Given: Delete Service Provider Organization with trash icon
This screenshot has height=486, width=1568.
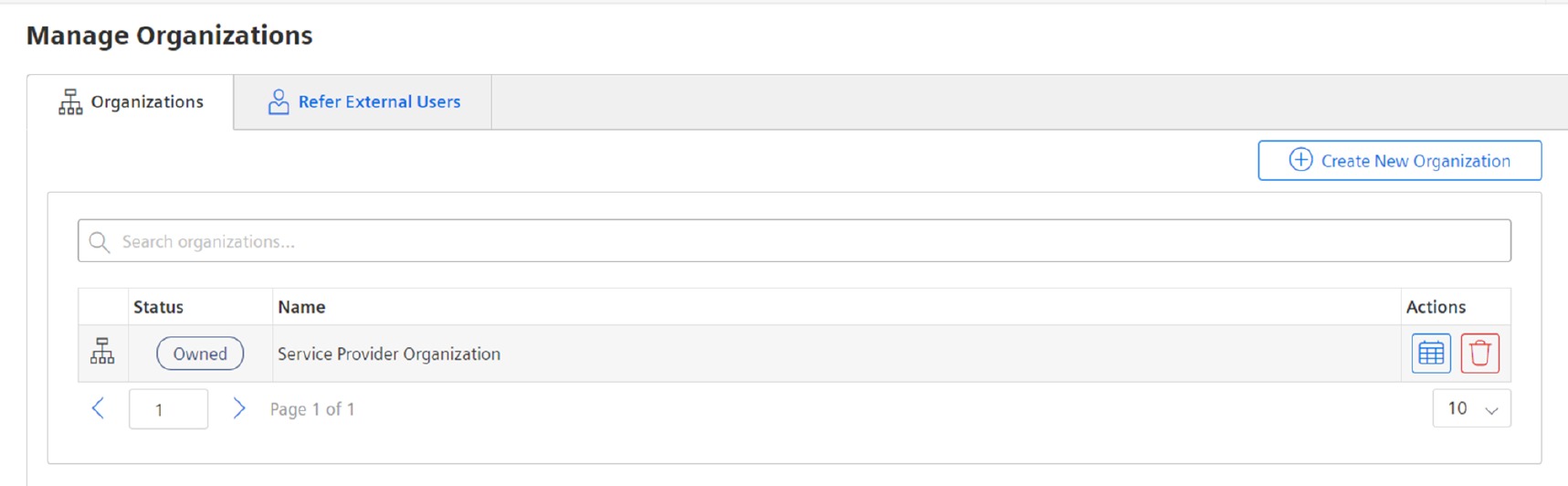Looking at the screenshot, I should [1479, 354].
